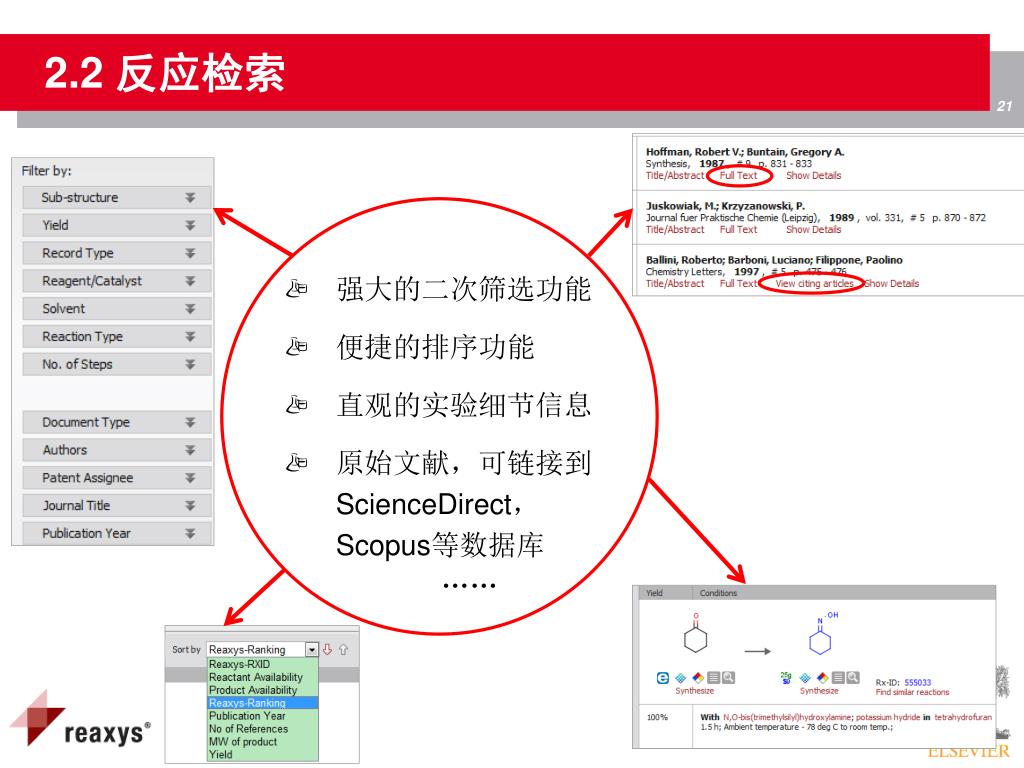This screenshot has height=768, width=1024.
Task: Click View citing articles link
Action: (x=814, y=283)
